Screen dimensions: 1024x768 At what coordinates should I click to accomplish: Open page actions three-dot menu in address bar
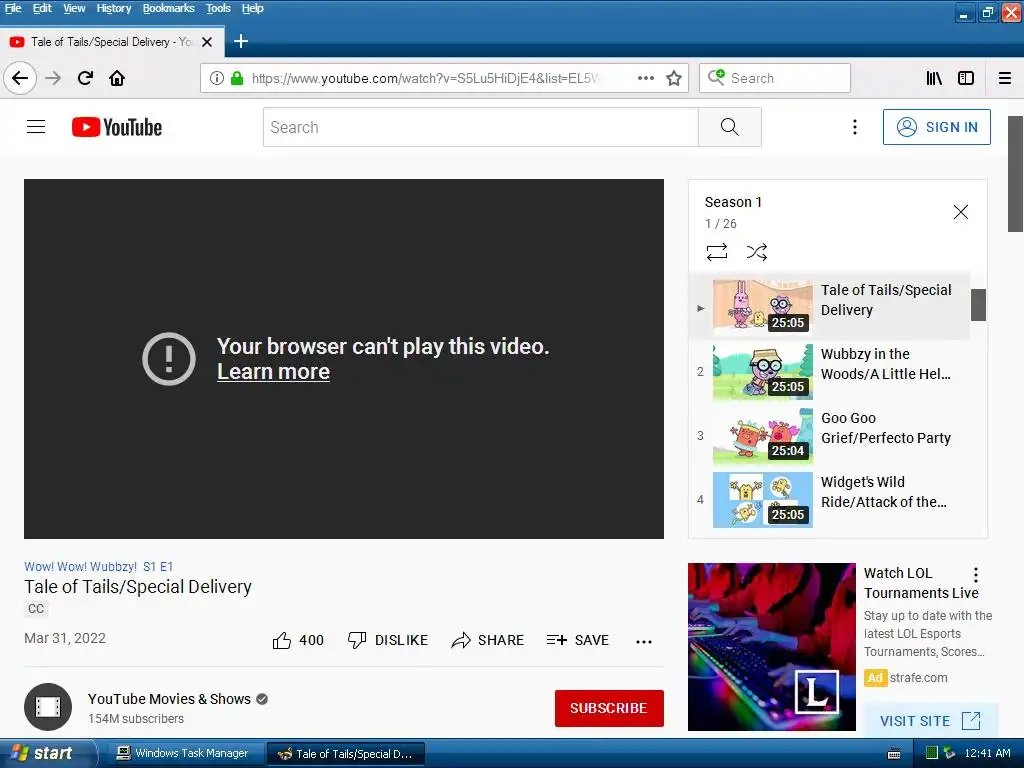pyautogui.click(x=646, y=78)
